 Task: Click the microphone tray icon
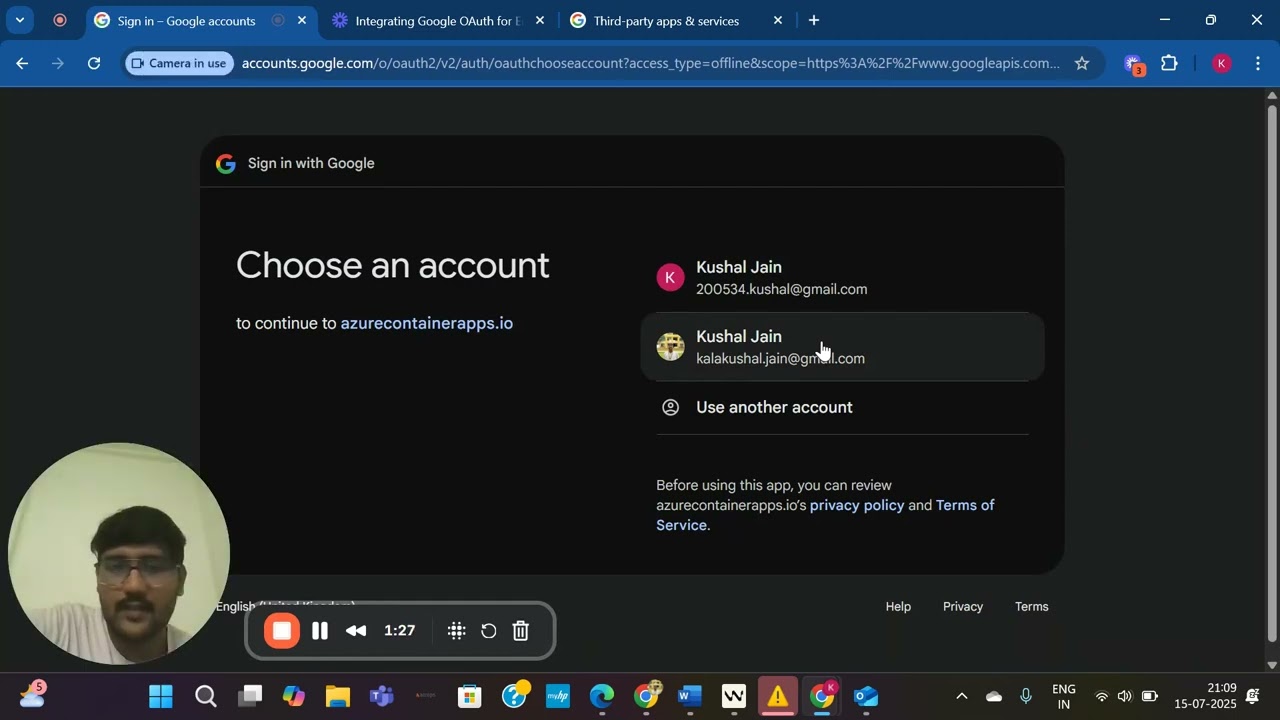click(x=1026, y=696)
